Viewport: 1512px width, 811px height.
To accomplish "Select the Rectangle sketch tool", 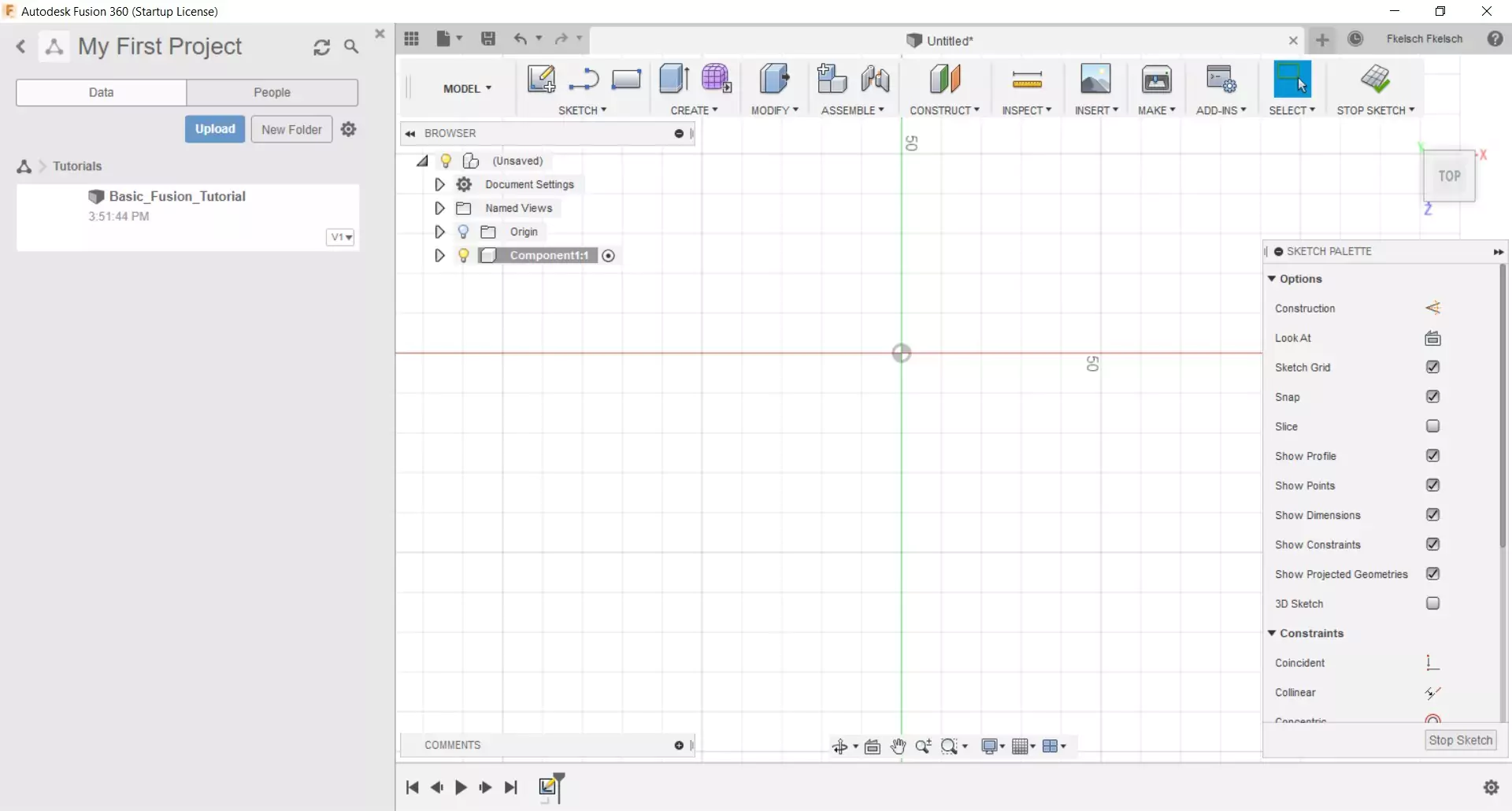I will click(626, 80).
